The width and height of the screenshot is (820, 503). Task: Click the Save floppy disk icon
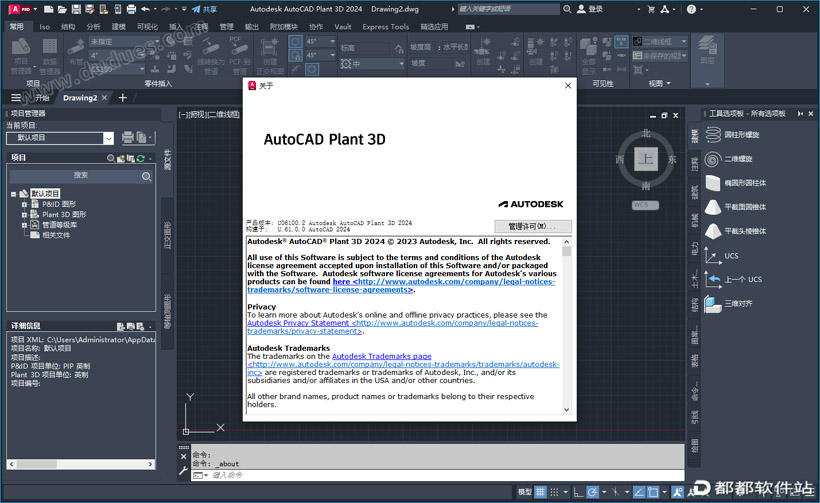tap(76, 9)
